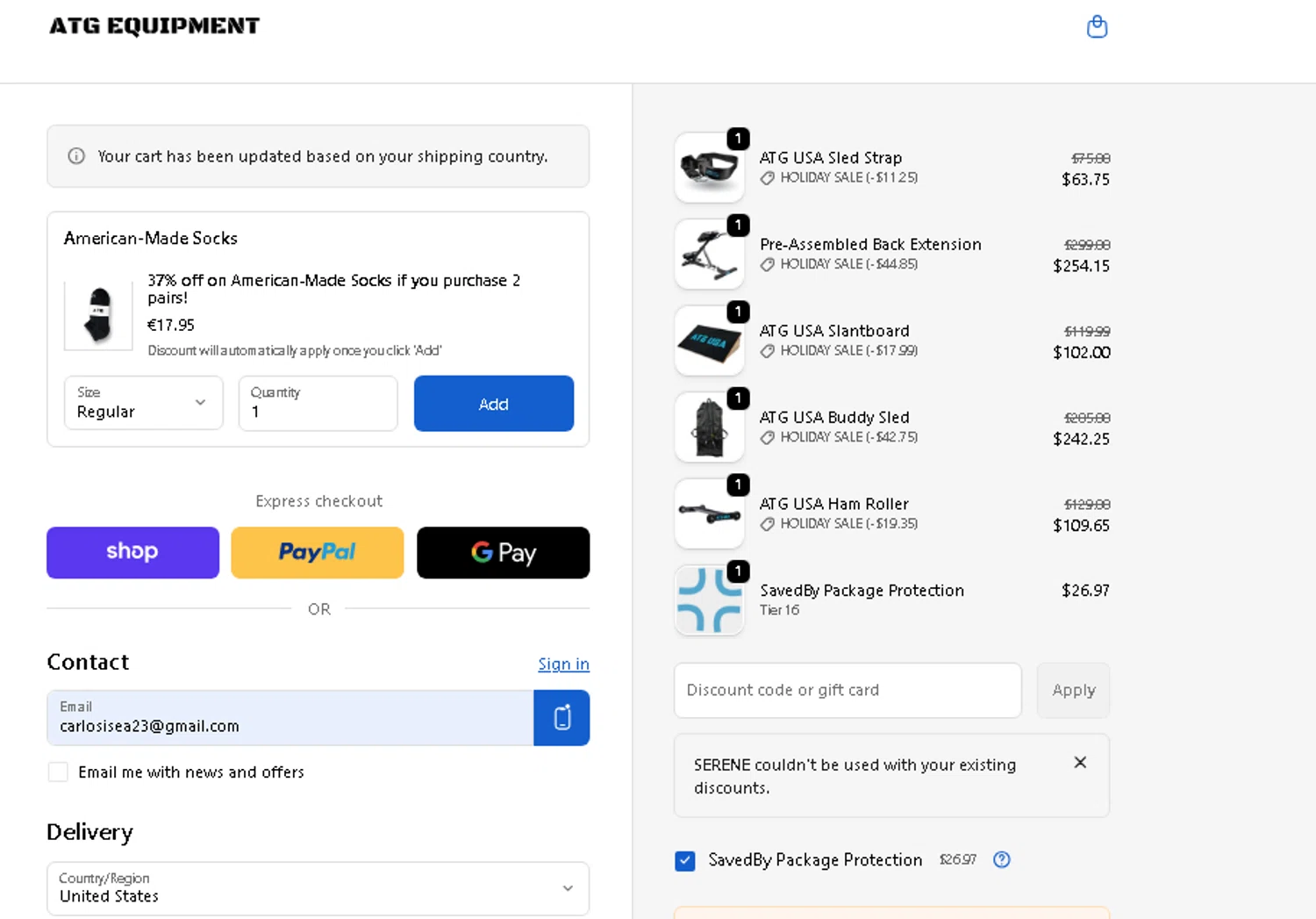Dismiss the SERENE discount error message
The width and height of the screenshot is (1316, 919).
[x=1080, y=762]
